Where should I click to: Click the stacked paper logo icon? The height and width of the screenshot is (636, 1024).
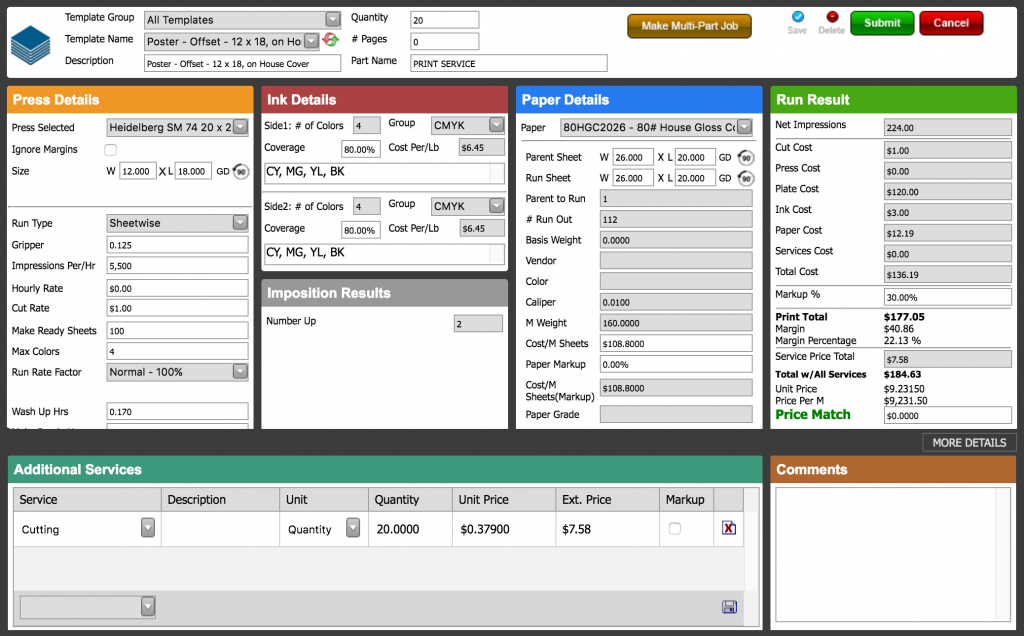tap(30, 42)
